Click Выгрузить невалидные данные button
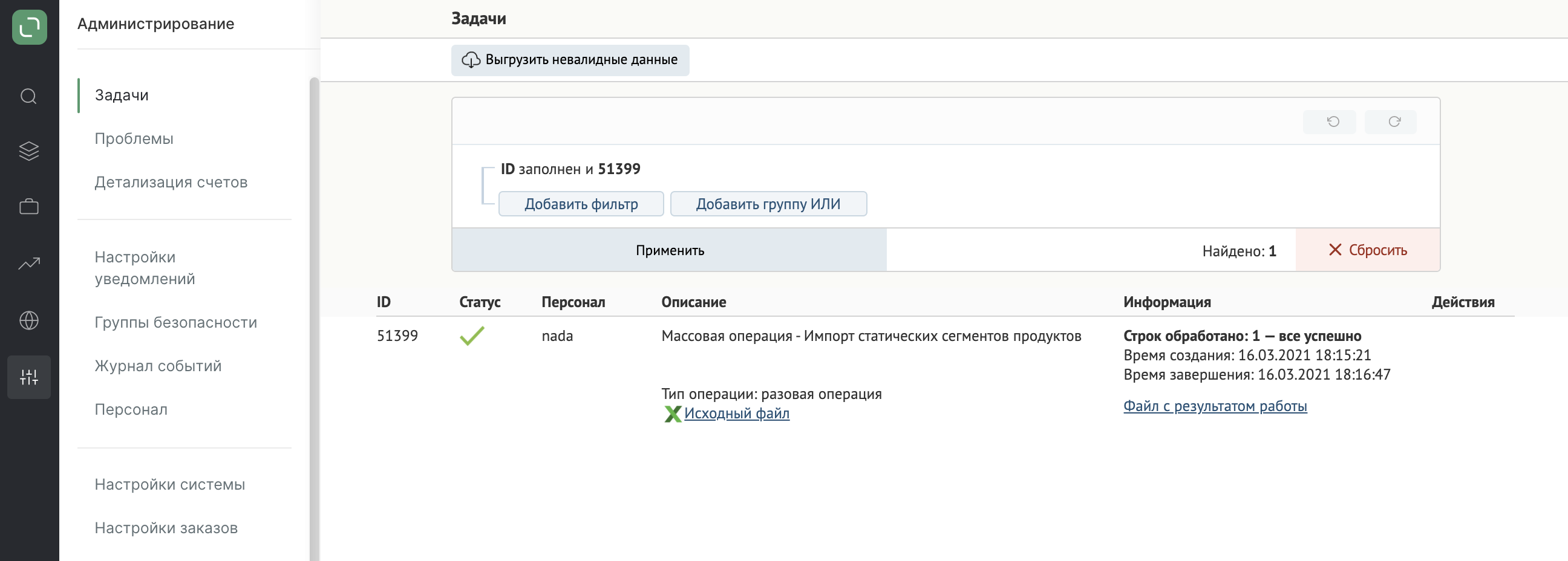Viewport: 1568px width, 561px height. pyautogui.click(x=570, y=60)
